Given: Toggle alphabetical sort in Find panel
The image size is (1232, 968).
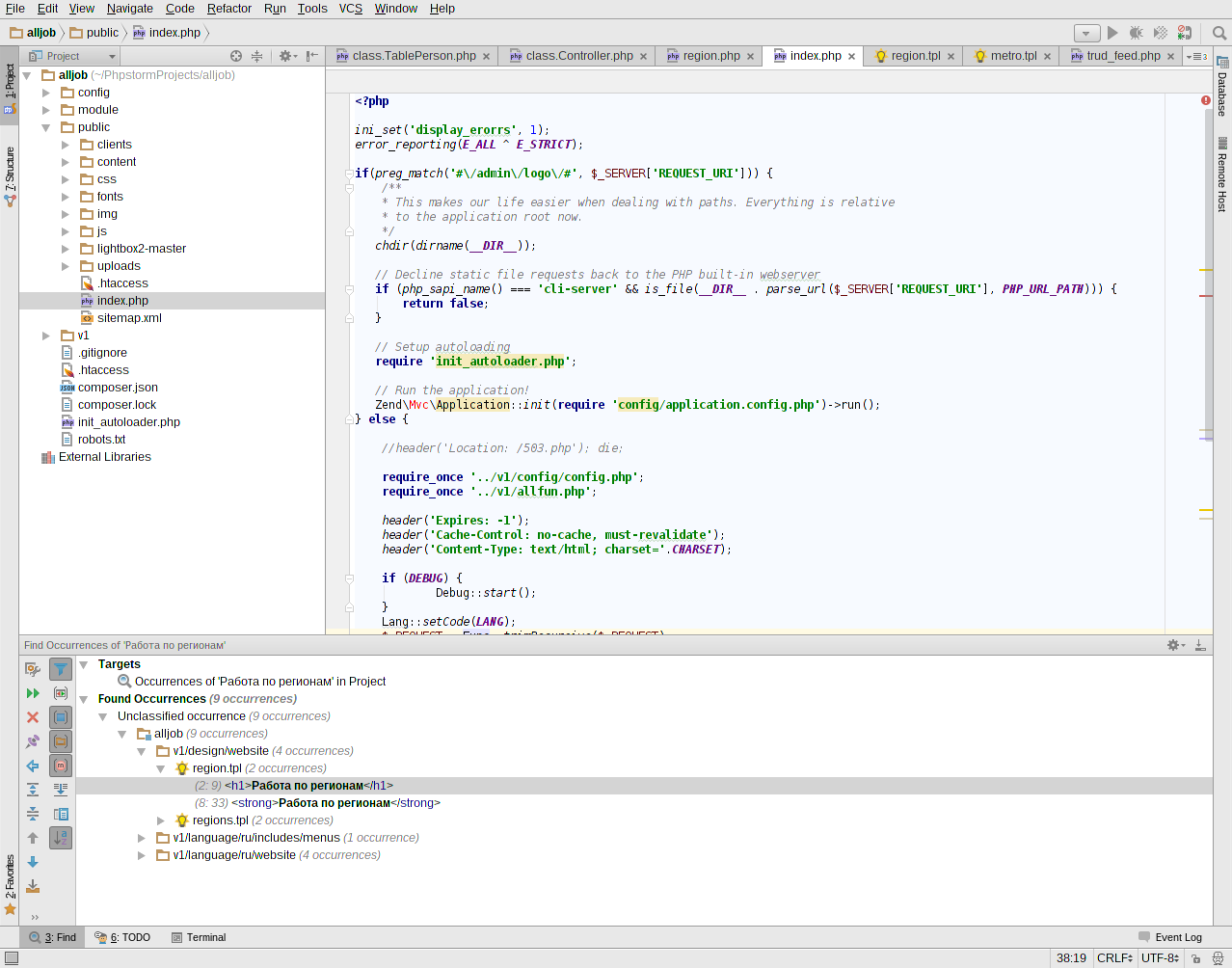Looking at the screenshot, I should point(61,838).
